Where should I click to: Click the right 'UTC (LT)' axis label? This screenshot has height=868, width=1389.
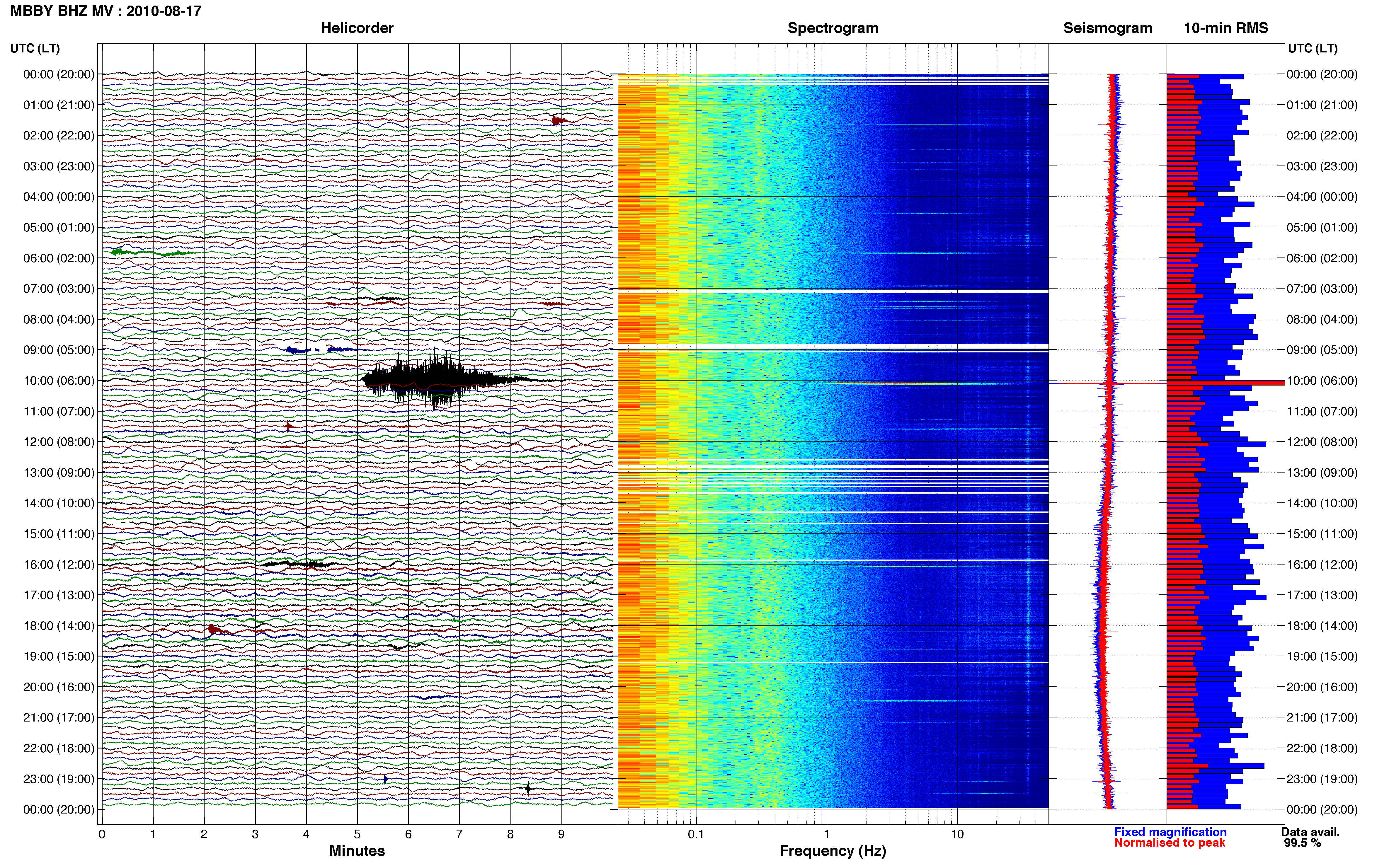click(1313, 48)
